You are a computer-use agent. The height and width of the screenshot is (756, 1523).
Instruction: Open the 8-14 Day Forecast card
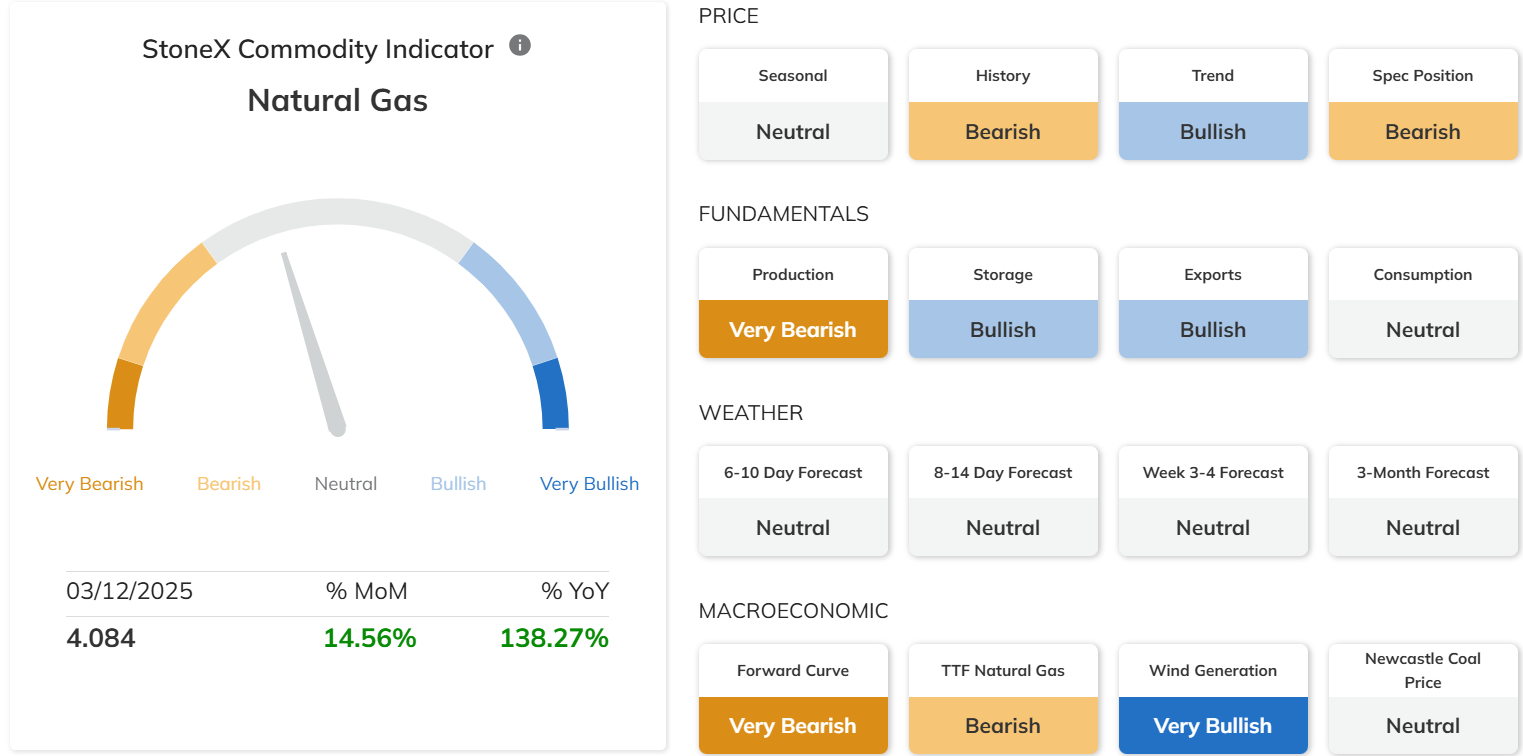(1003, 501)
